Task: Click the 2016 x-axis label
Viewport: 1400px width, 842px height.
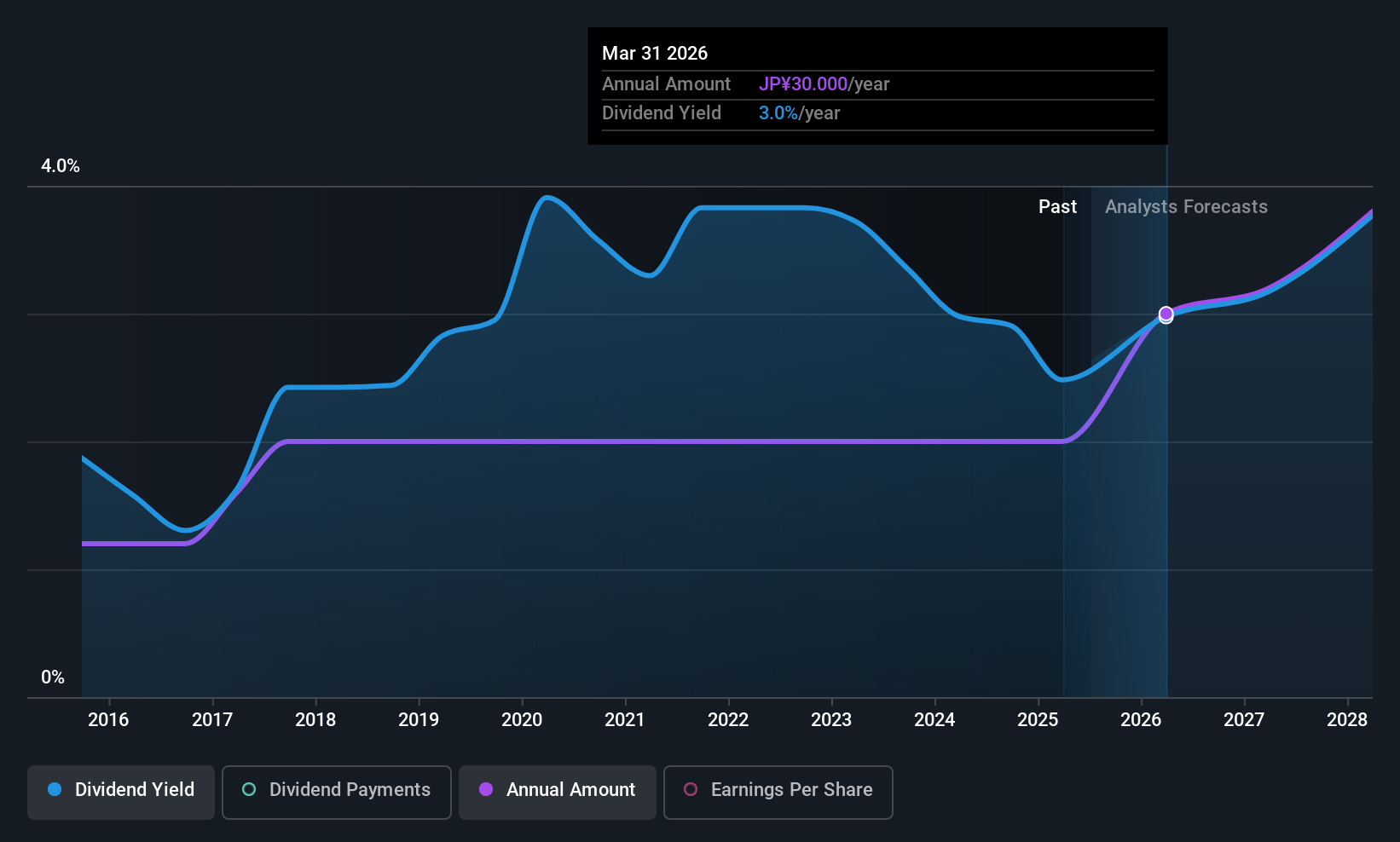Action: pos(108,719)
